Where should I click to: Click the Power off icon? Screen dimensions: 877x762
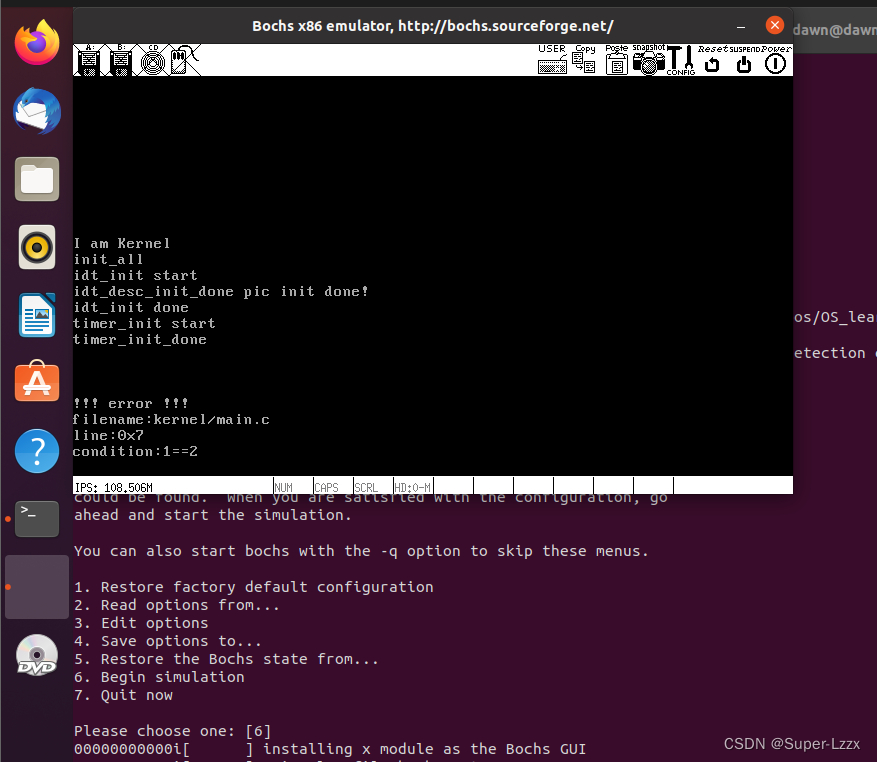pyautogui.click(x=776, y=59)
